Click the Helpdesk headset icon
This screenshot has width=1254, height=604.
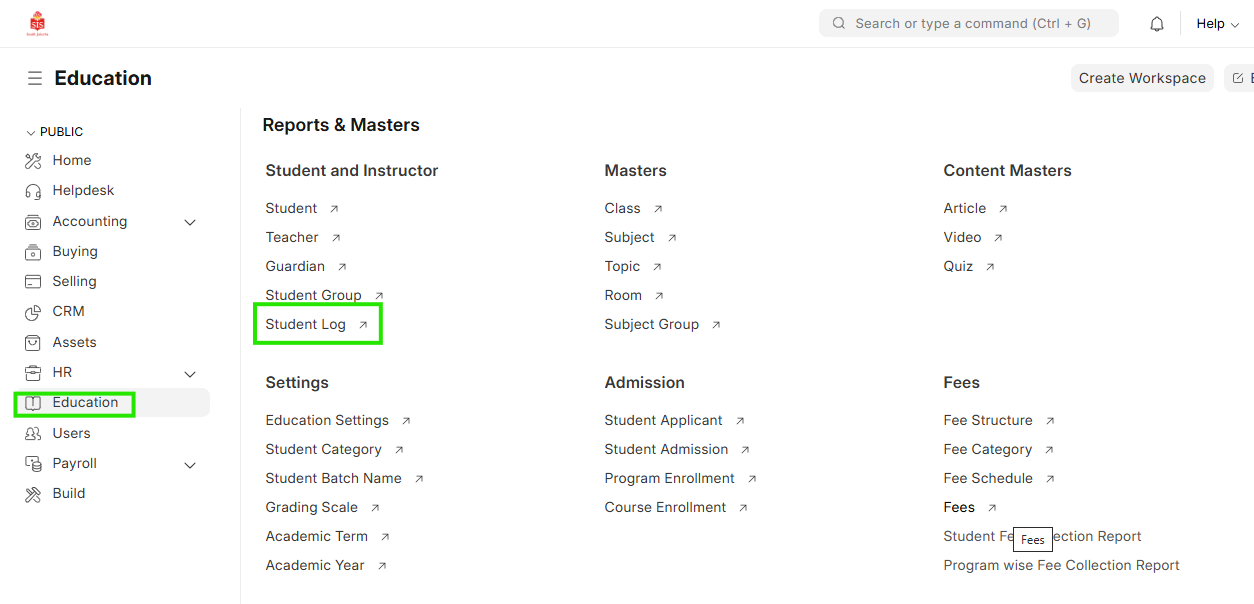tap(33, 191)
